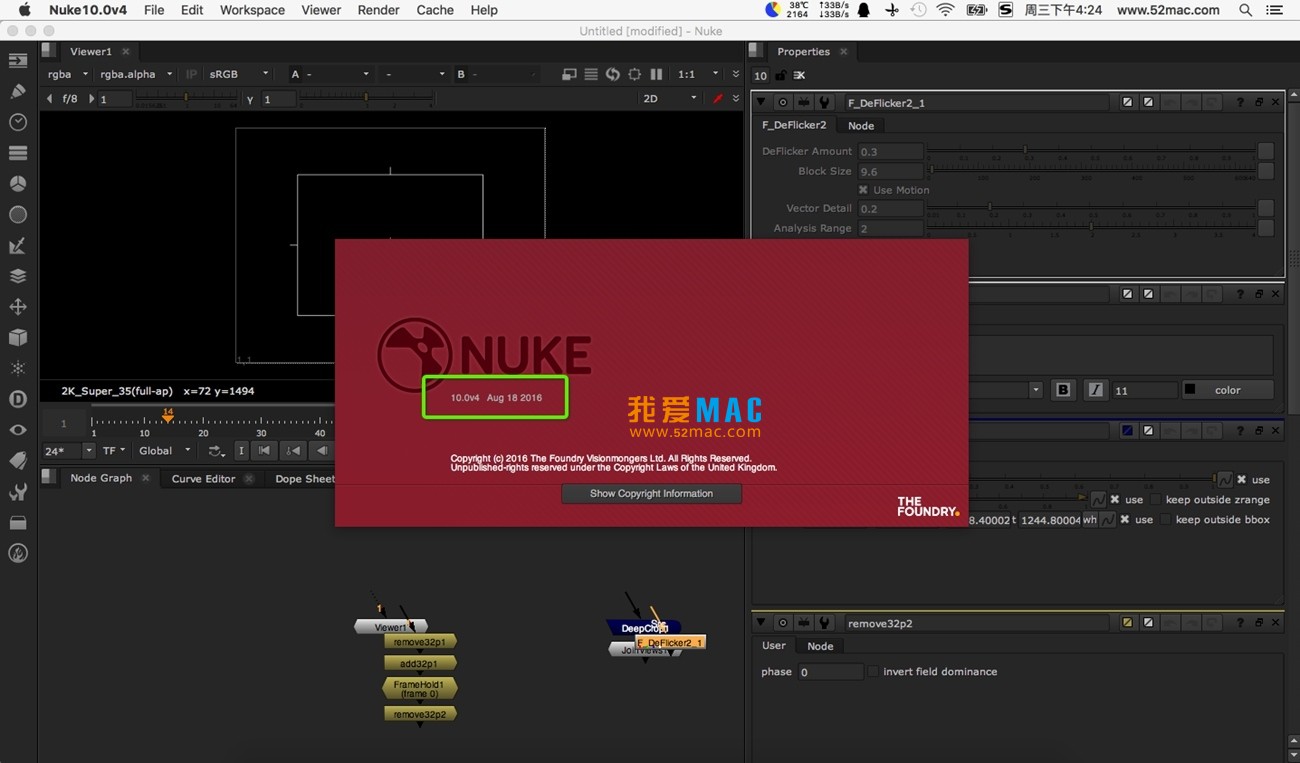Click the viewer proxy mode icon

pyautogui.click(x=569, y=74)
